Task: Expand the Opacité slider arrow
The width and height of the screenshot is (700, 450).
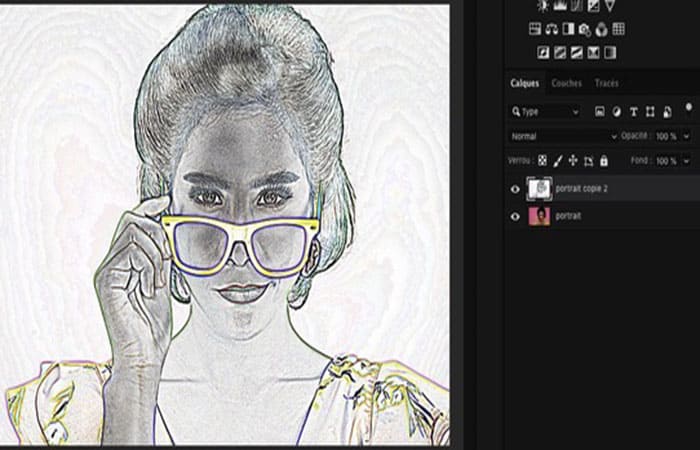Action: (687, 136)
